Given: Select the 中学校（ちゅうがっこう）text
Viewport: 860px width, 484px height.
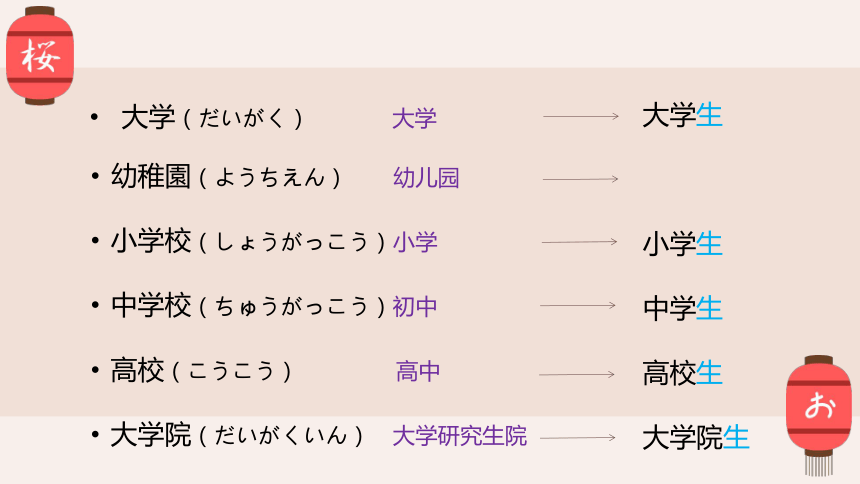Looking at the screenshot, I should click(x=248, y=306).
